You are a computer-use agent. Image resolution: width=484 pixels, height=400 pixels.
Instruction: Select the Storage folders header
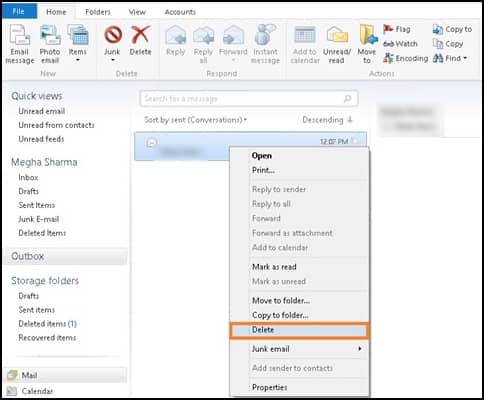point(45,281)
